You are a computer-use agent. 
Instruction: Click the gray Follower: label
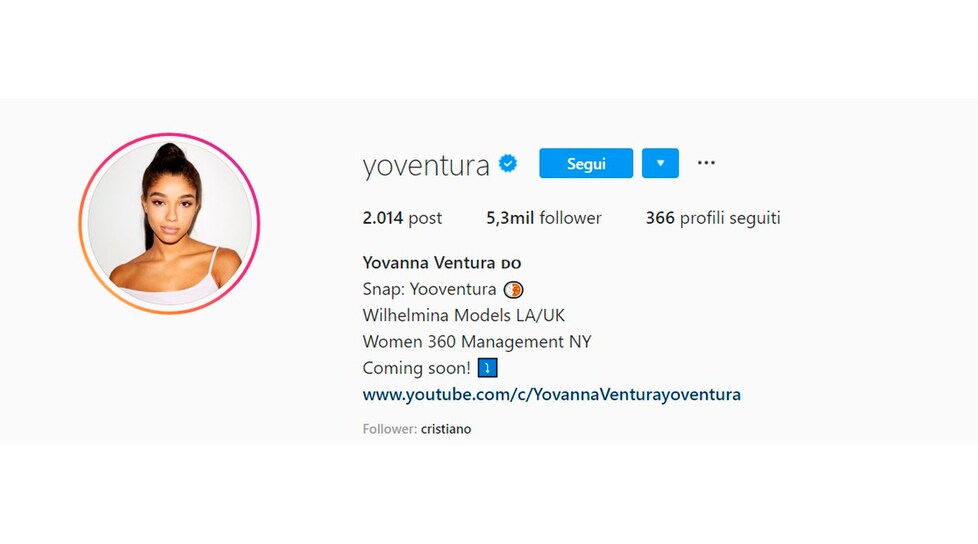click(x=390, y=429)
